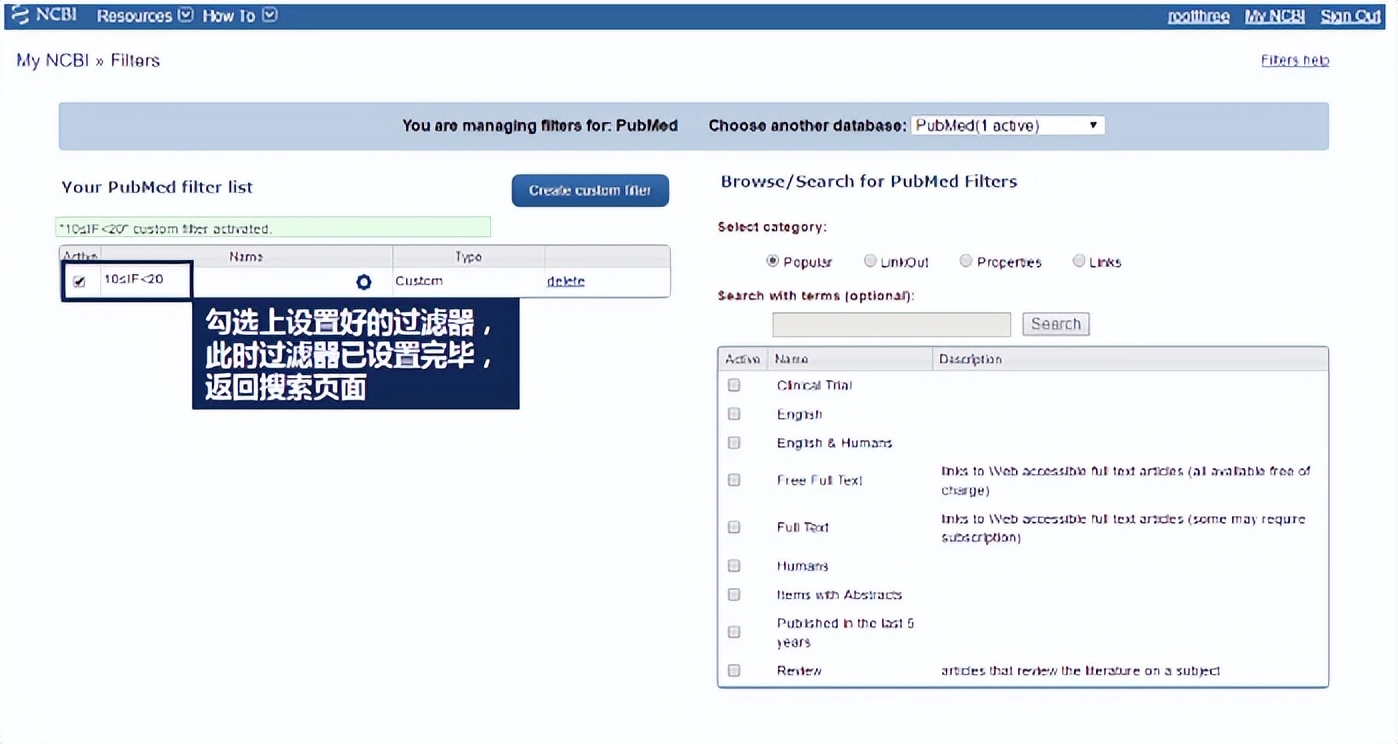Open the Filters help link
1398x744 pixels.
(x=1295, y=60)
